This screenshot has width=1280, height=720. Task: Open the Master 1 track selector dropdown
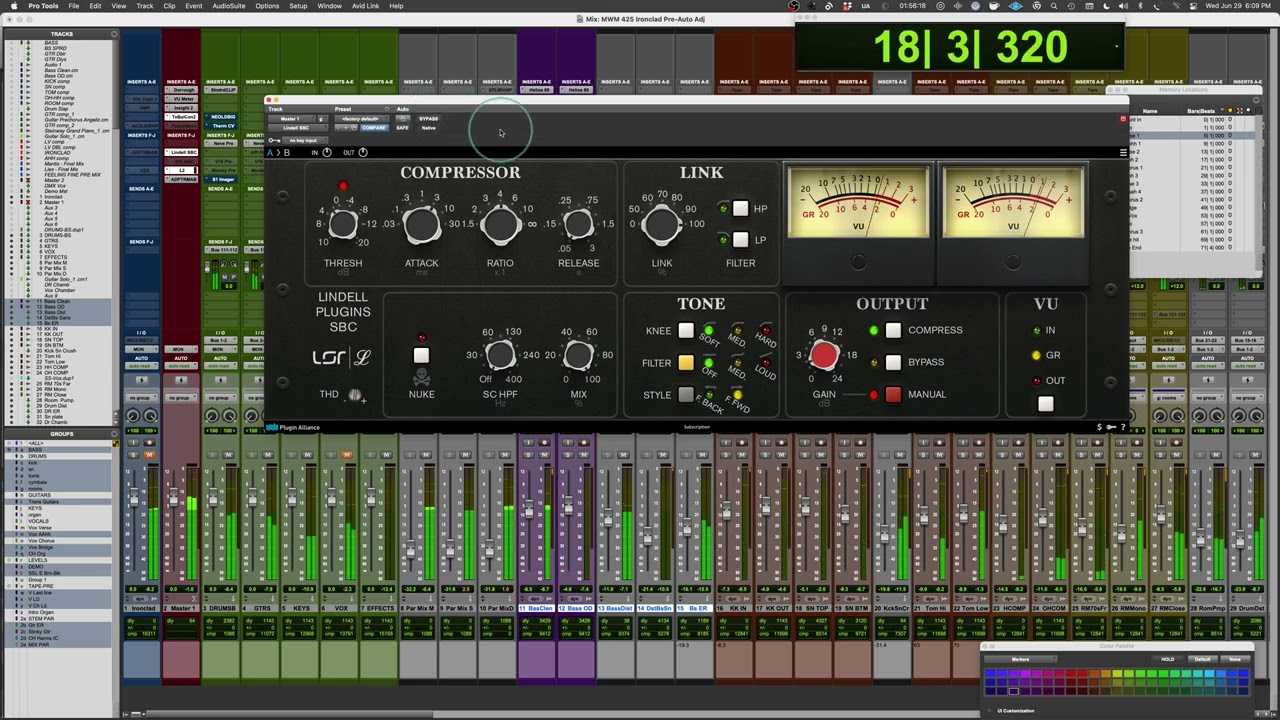(x=292, y=119)
